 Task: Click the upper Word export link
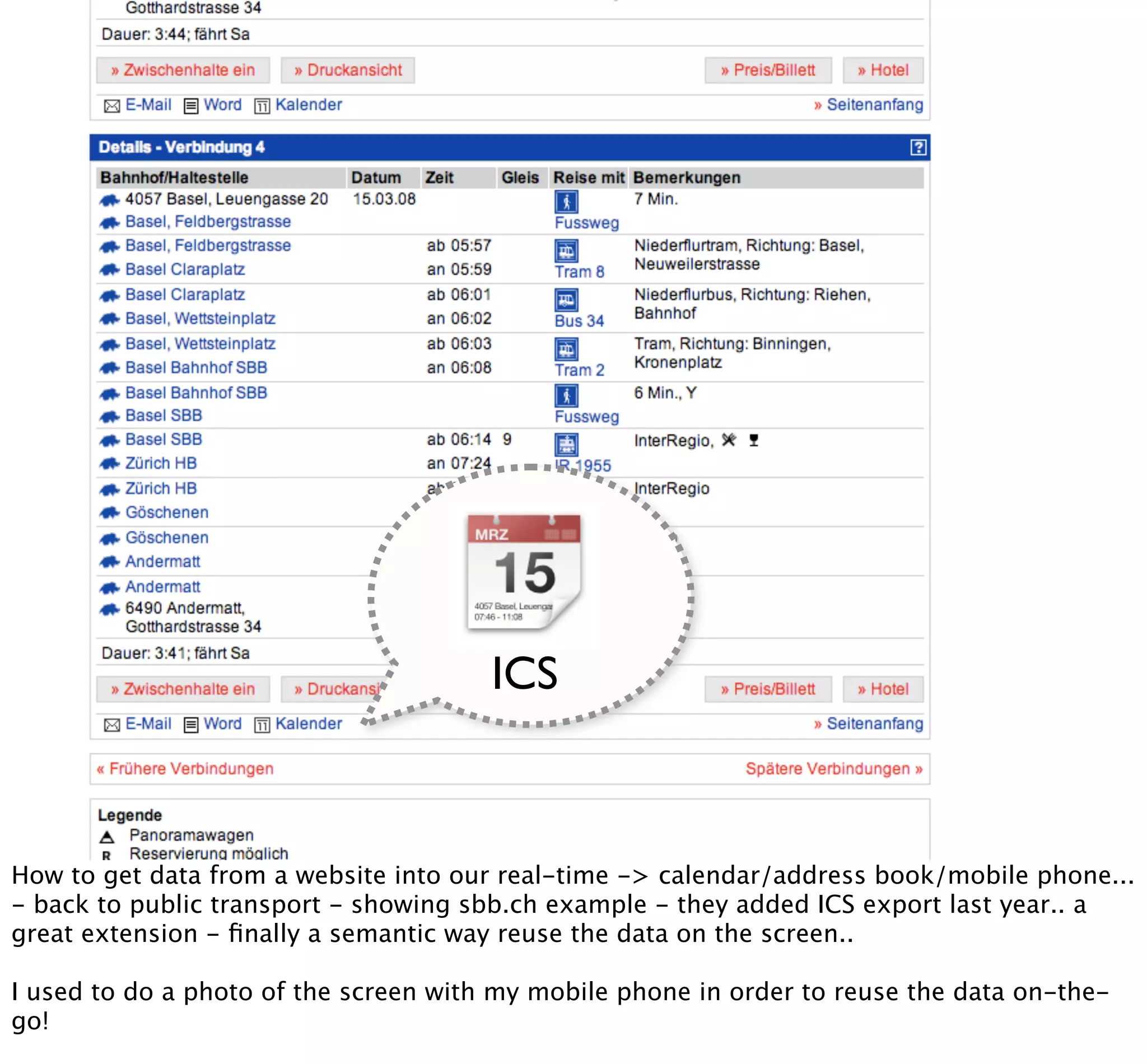click(222, 105)
